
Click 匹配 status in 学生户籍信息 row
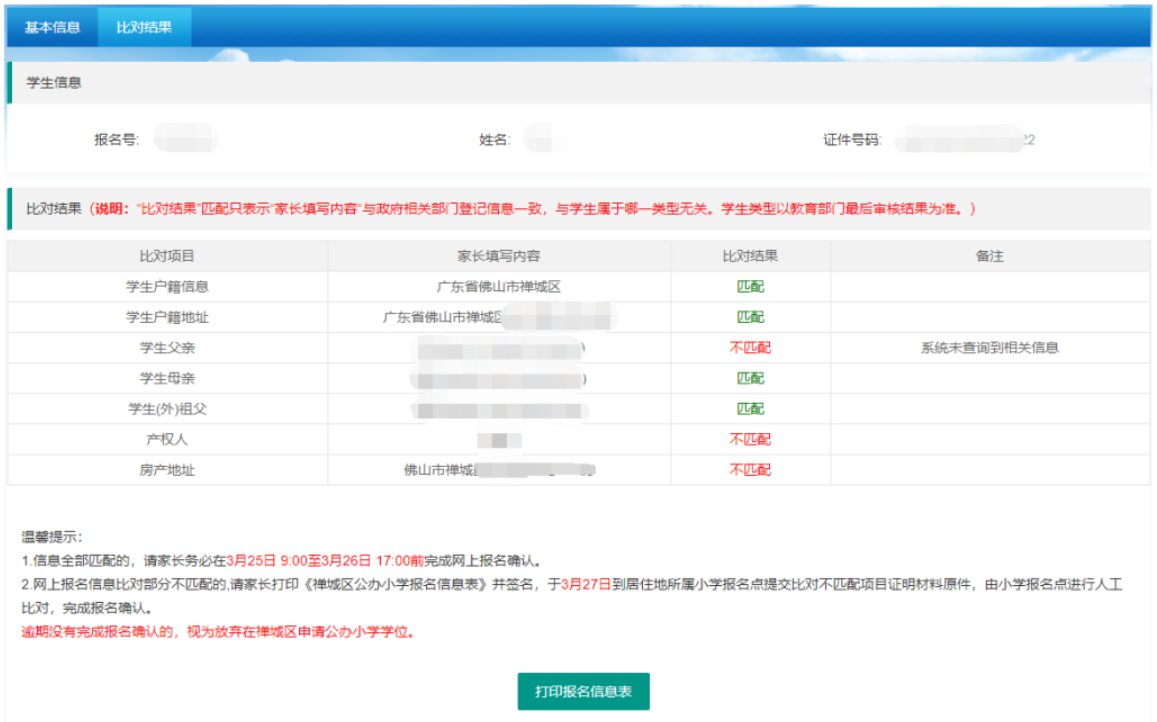(x=750, y=287)
